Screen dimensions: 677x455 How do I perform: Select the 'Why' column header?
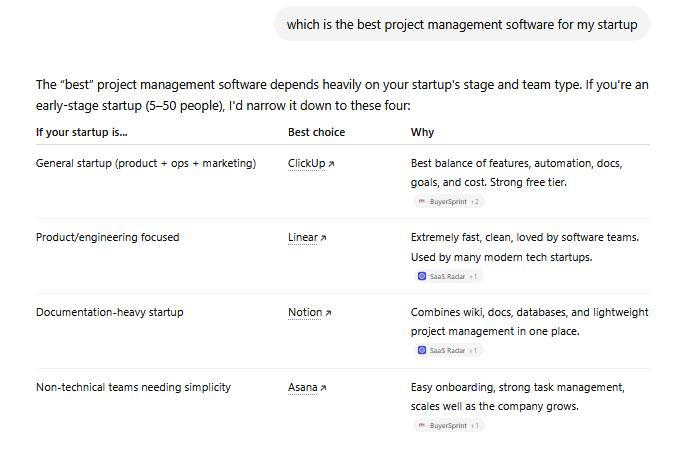pyautogui.click(x=422, y=132)
